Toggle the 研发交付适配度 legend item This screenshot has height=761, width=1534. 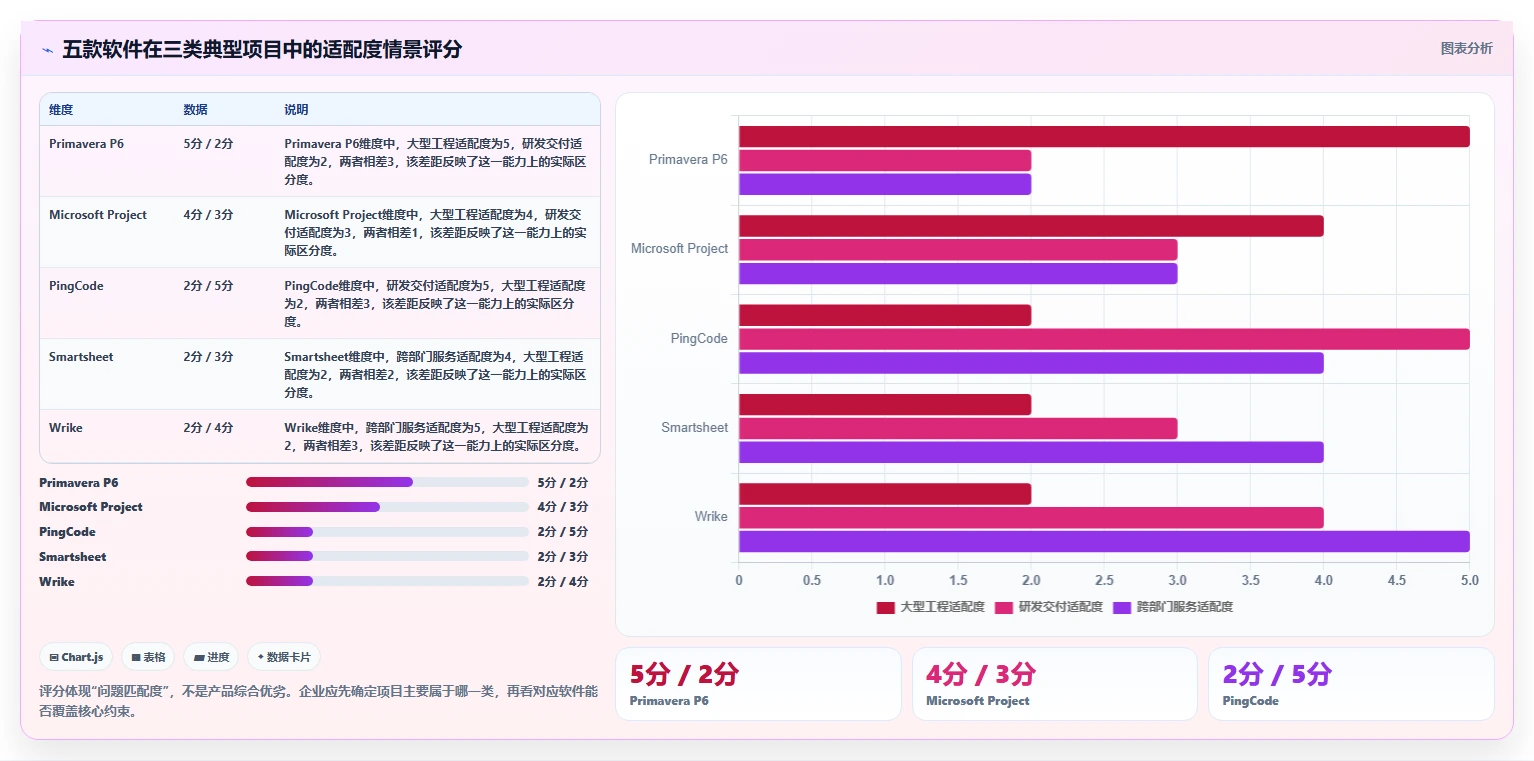1048,607
